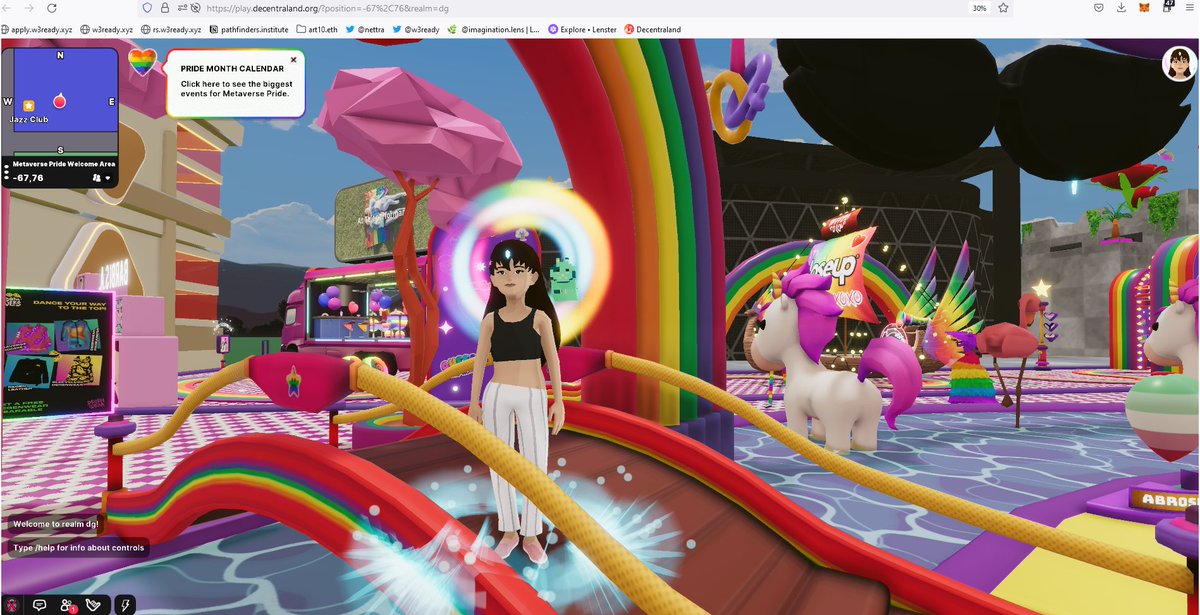
Task: Click the Jazz Club star marker on minimap
Action: click(x=29, y=105)
